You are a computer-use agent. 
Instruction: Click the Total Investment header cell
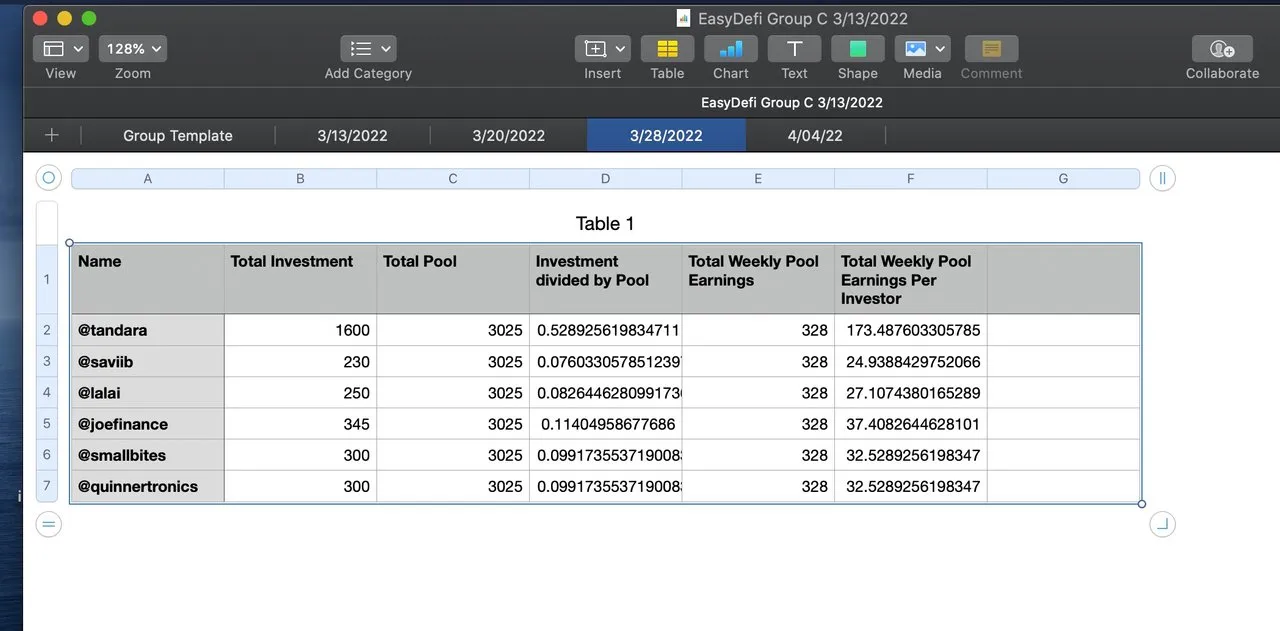(x=300, y=279)
